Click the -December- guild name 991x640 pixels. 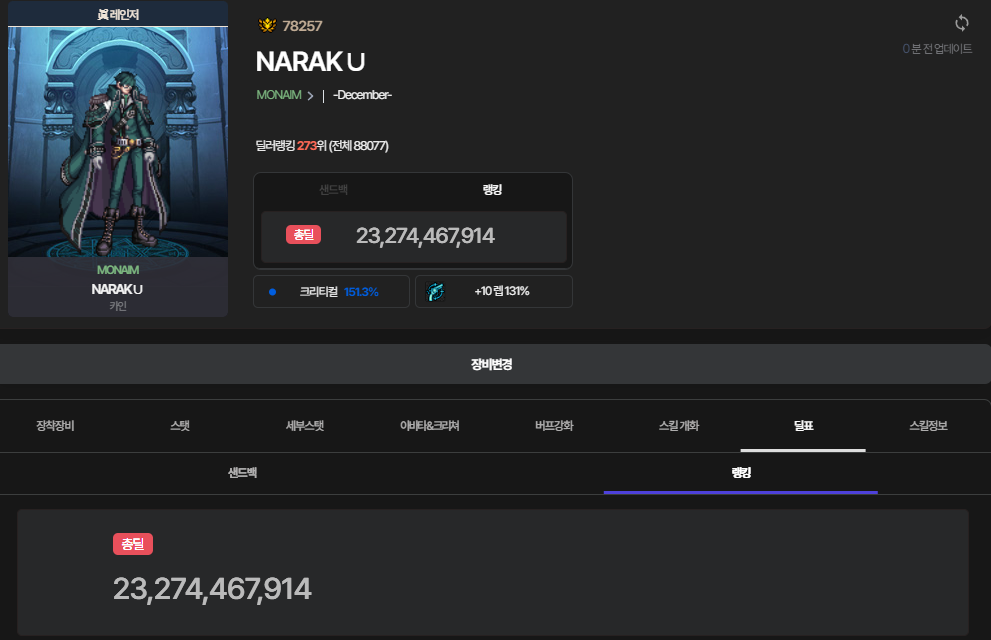click(x=362, y=95)
